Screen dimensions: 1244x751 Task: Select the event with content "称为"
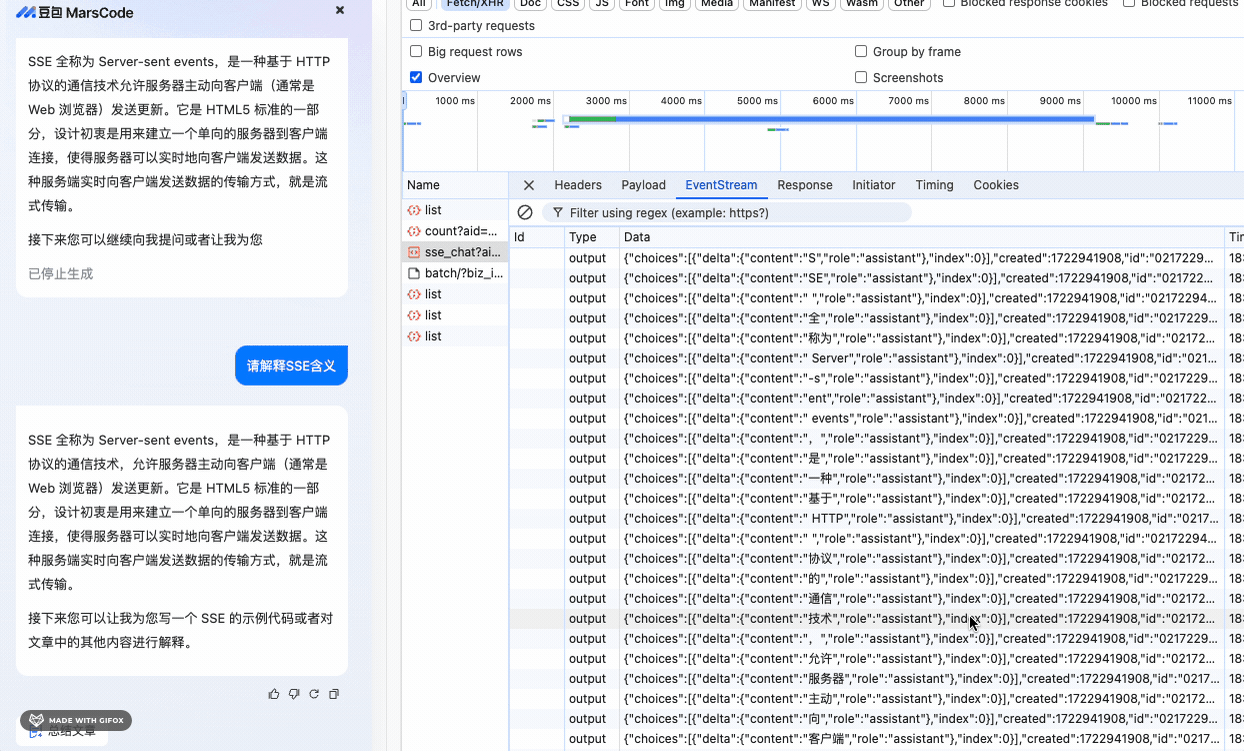pos(876,338)
